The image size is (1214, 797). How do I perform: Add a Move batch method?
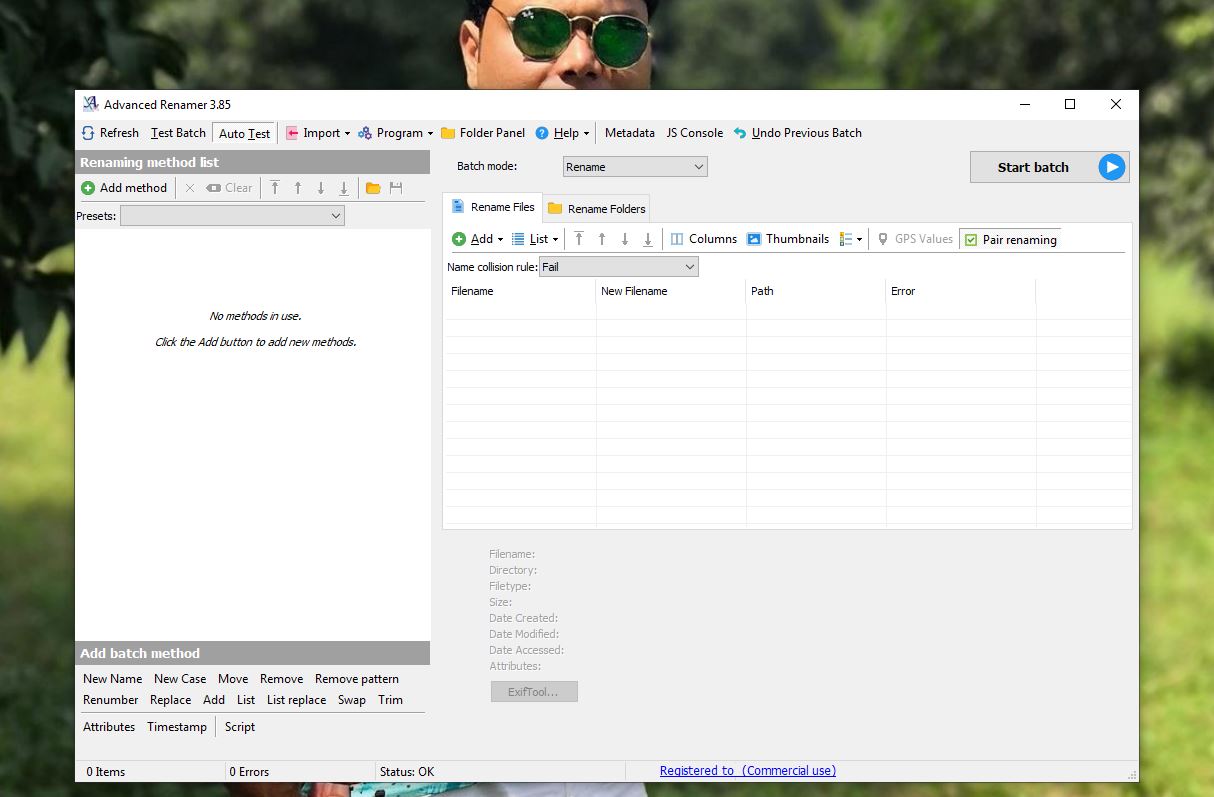[x=233, y=679]
